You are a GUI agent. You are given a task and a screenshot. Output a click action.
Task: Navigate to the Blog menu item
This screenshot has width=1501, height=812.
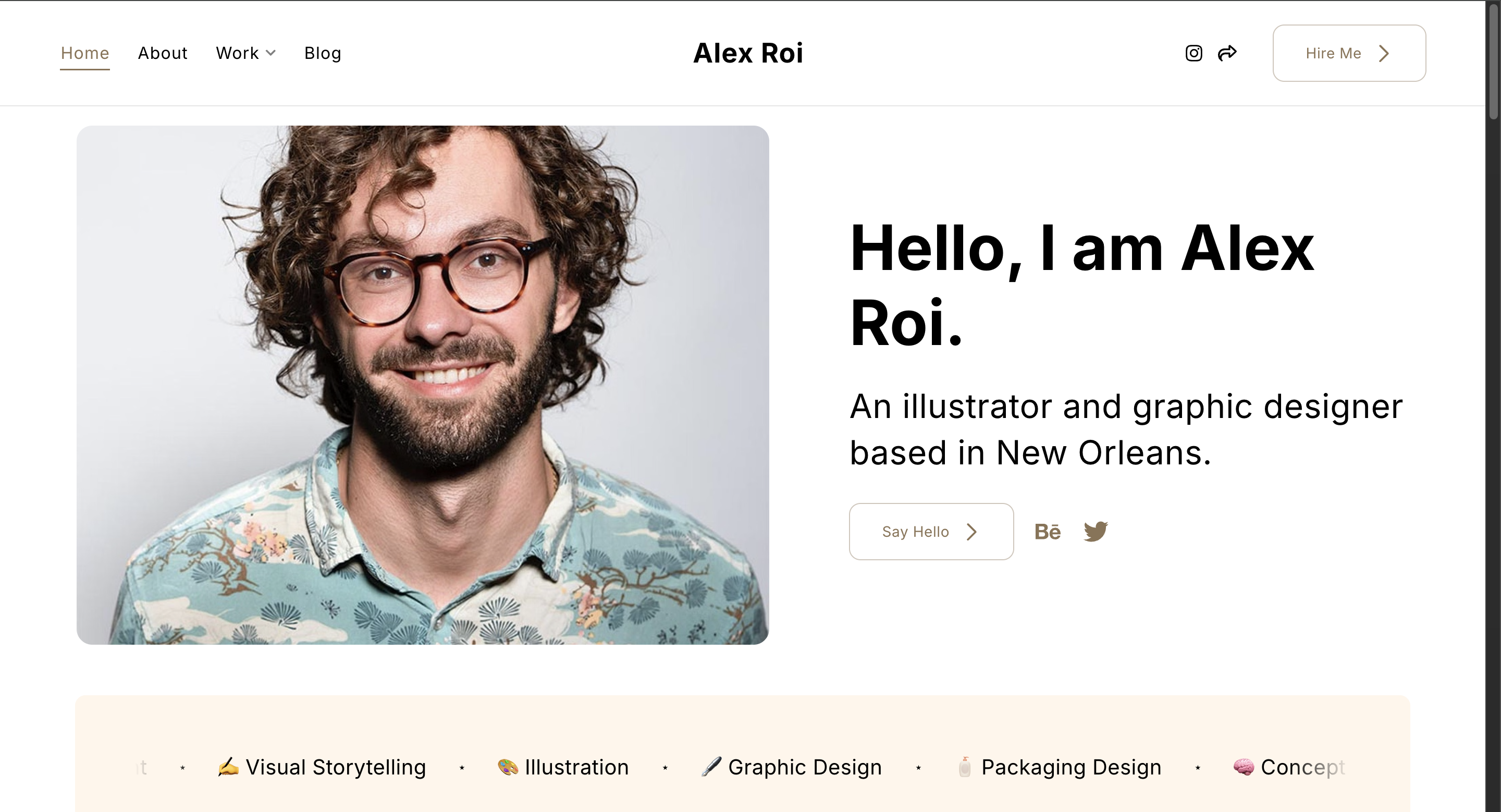[x=323, y=53]
